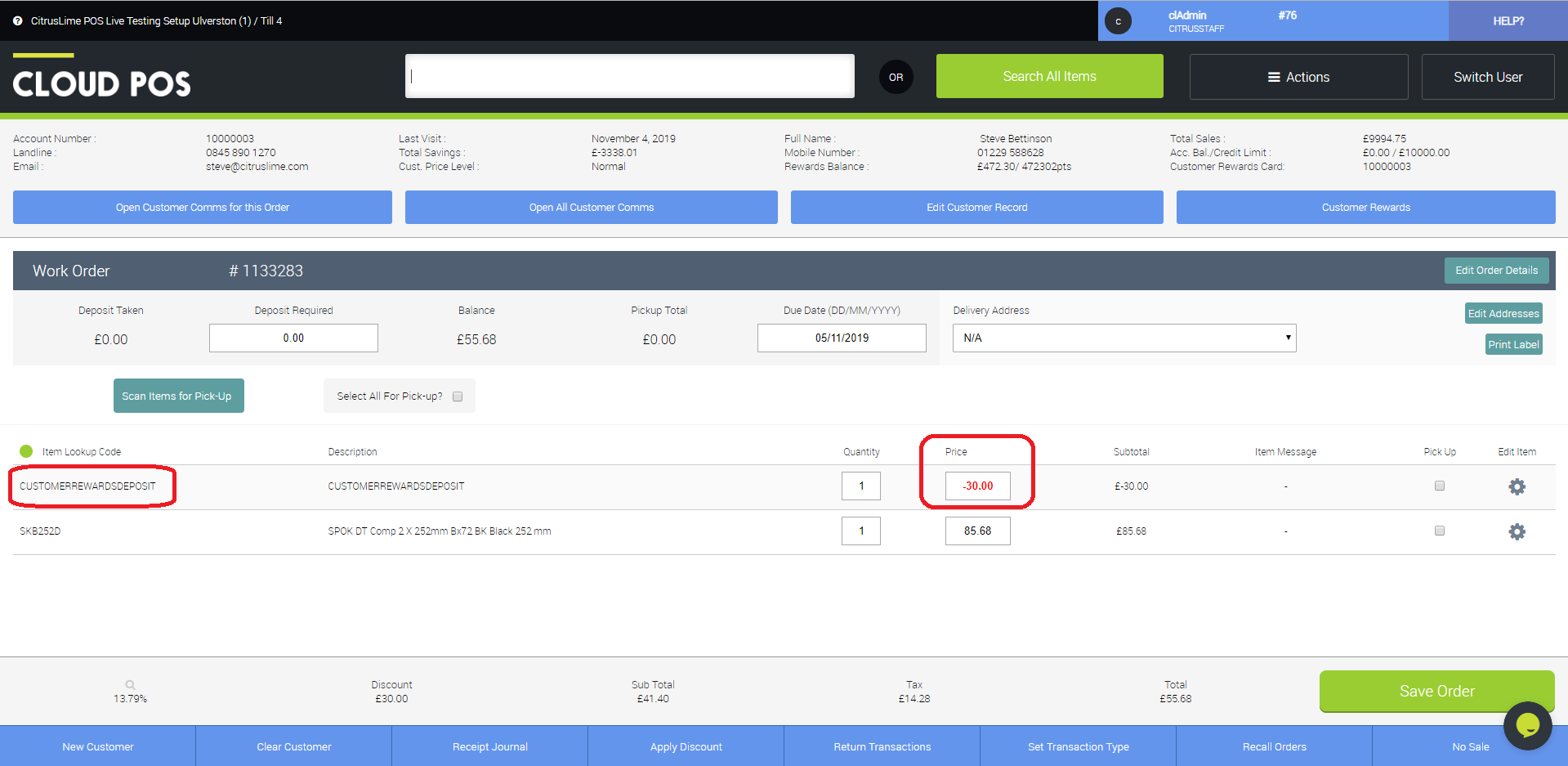Check Pick Up for CUSTOMERREWARDSDEPOSIT
This screenshot has height=766, width=1568.
tap(1439, 485)
